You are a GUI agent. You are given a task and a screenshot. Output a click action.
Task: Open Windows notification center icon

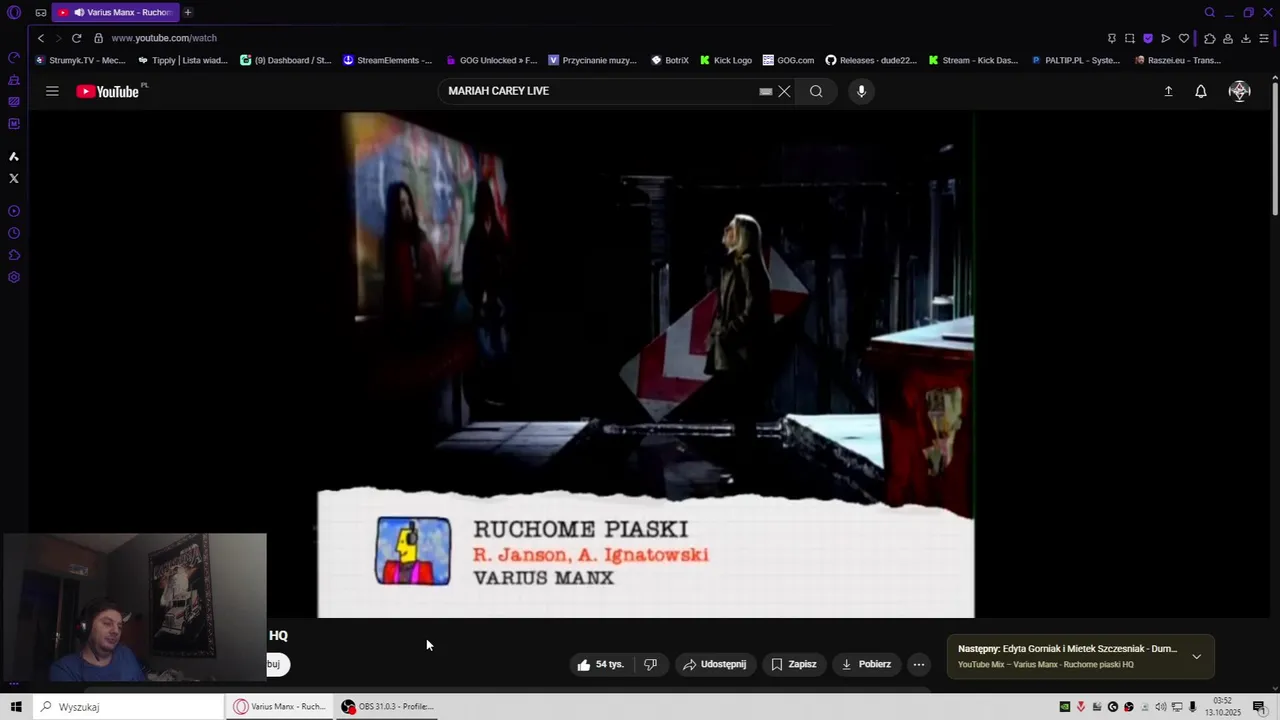pos(1259,707)
